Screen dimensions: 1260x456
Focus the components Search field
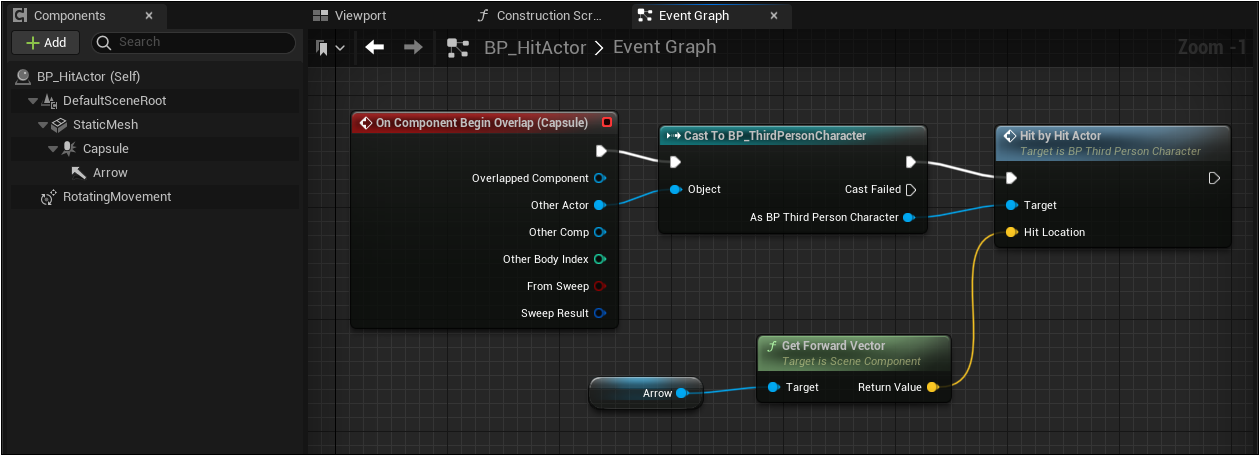tap(194, 42)
